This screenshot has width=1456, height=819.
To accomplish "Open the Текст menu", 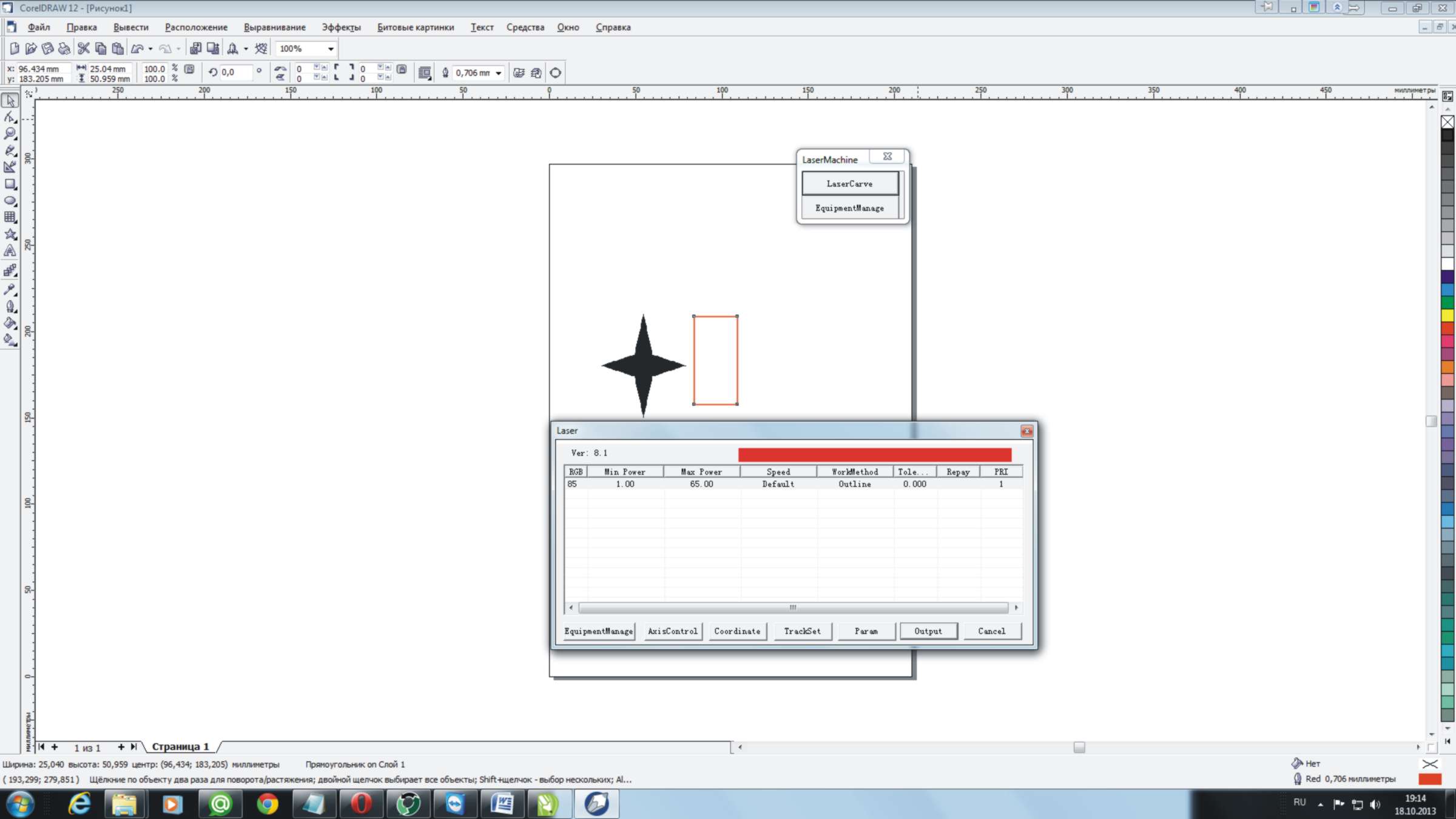I will pos(482,27).
